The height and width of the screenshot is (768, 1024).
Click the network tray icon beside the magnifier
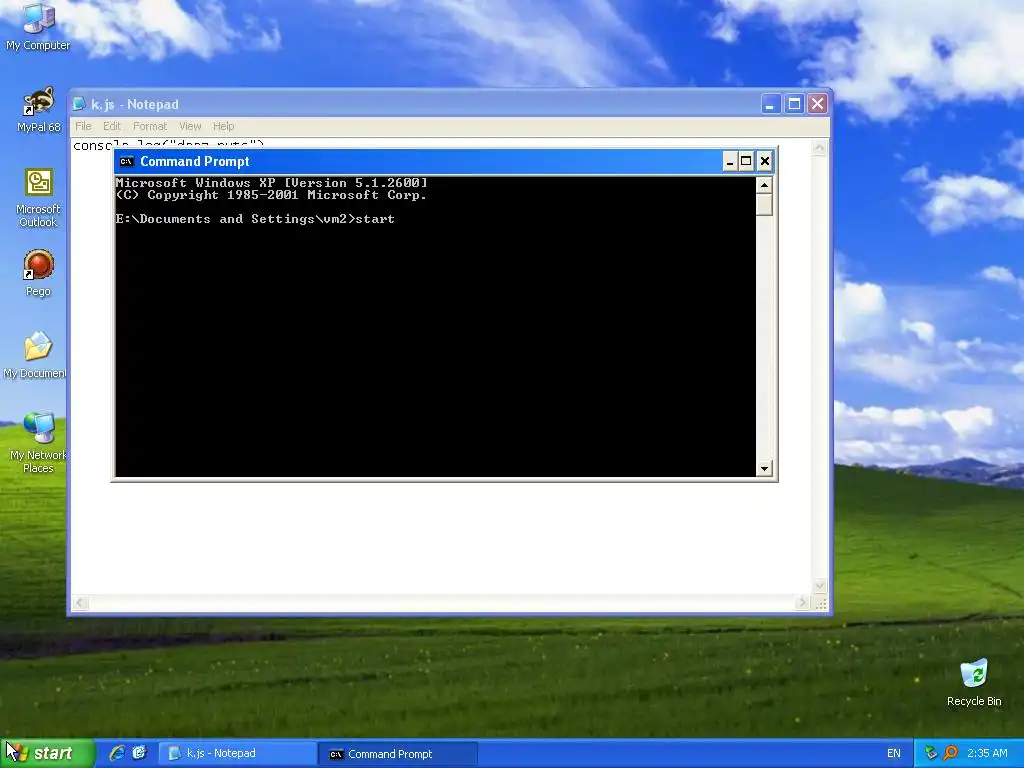[931, 753]
